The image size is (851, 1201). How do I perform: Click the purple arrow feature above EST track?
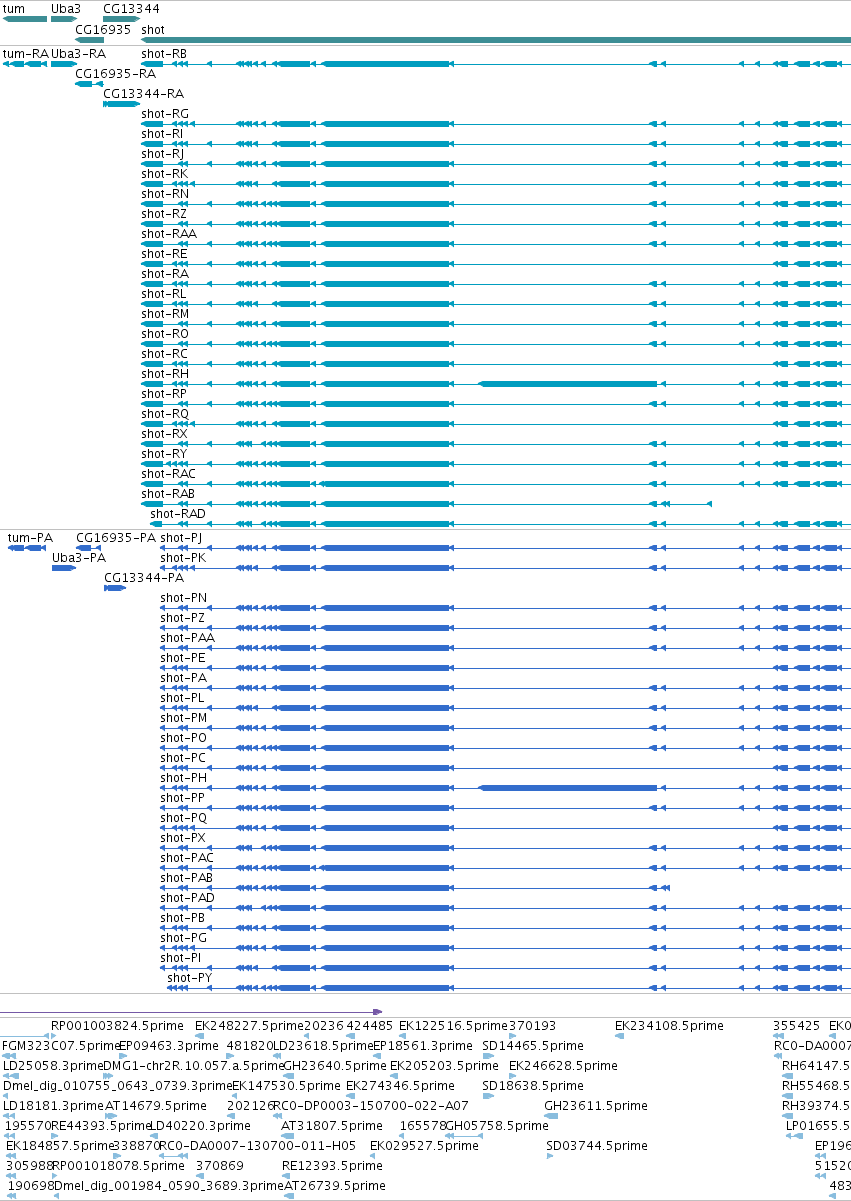[191, 1012]
